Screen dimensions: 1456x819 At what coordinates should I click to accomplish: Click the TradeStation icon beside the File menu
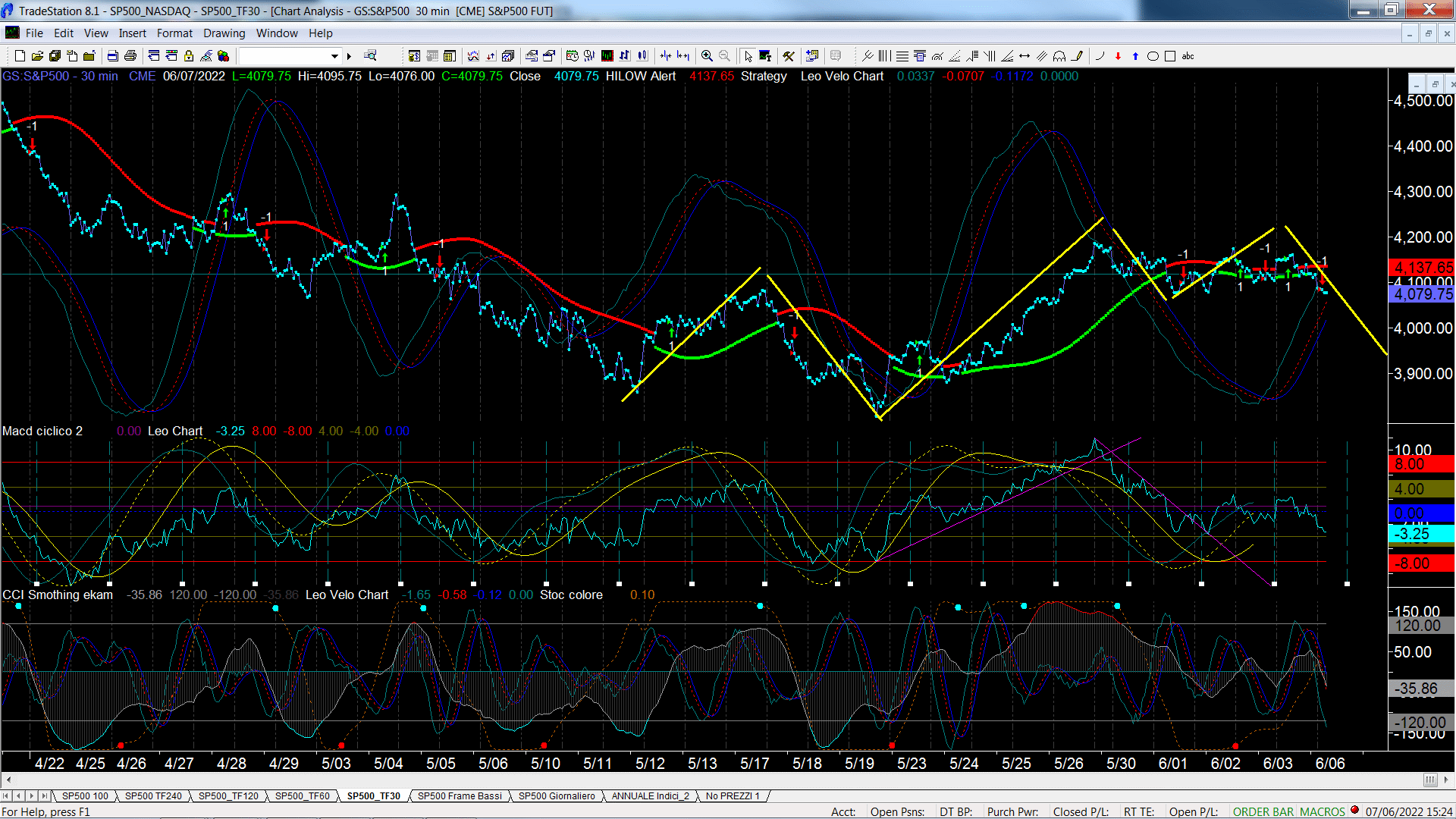[12, 33]
